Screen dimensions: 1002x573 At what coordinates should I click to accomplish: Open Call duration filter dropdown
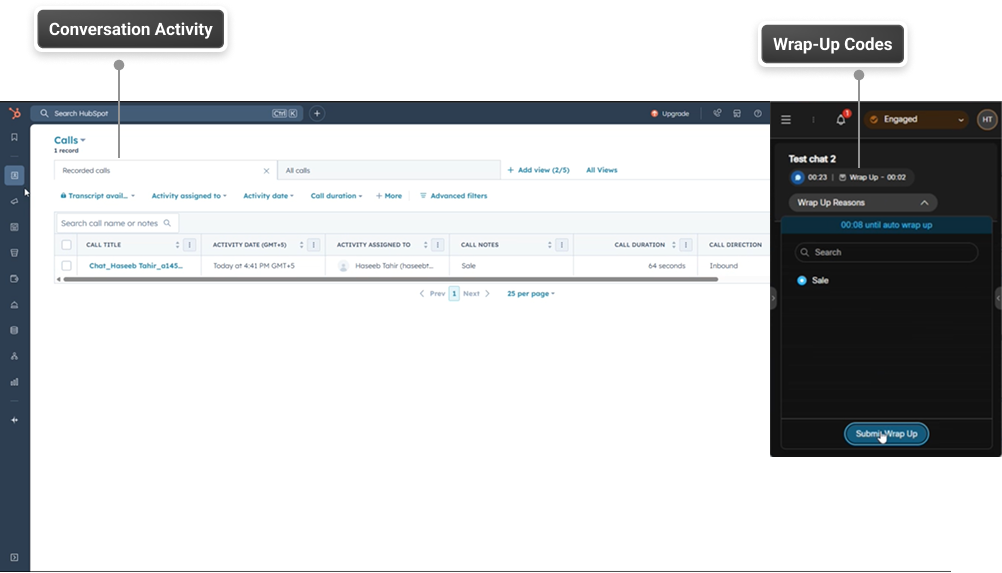[336, 196]
